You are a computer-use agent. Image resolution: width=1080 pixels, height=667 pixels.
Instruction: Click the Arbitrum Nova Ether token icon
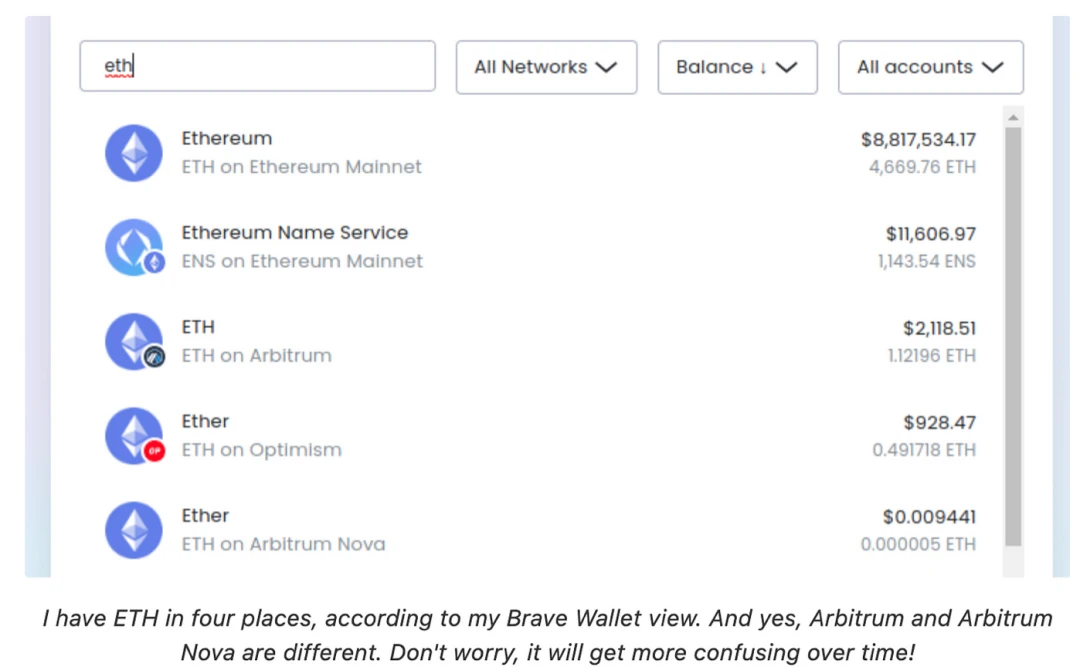coord(134,530)
